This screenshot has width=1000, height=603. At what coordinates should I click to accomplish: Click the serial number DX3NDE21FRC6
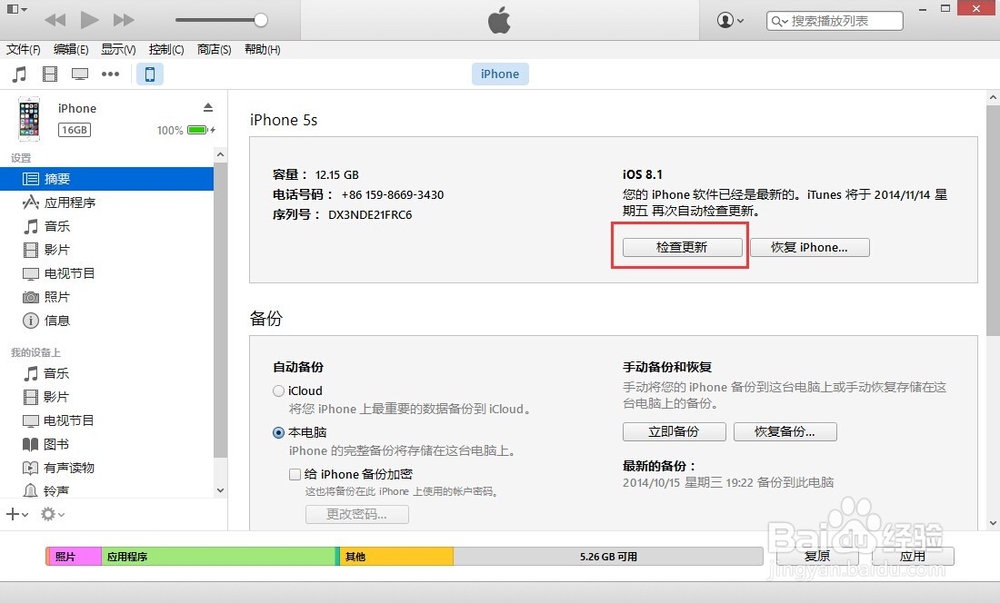tap(370, 215)
